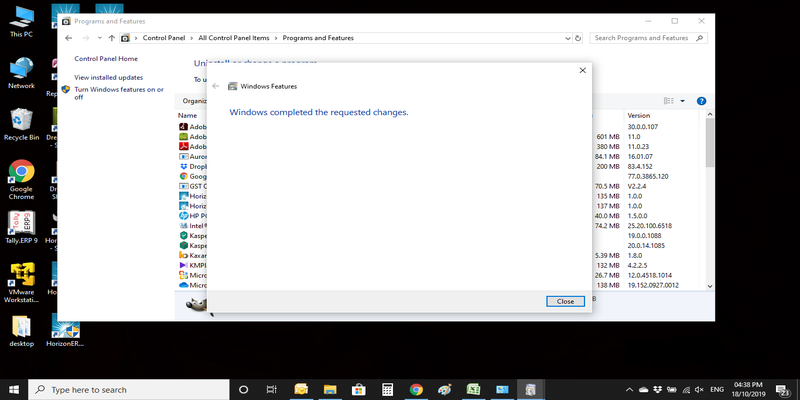Screen dimensions: 800x400
Task: Open the view options dropdown arrow
Action: 683,101
